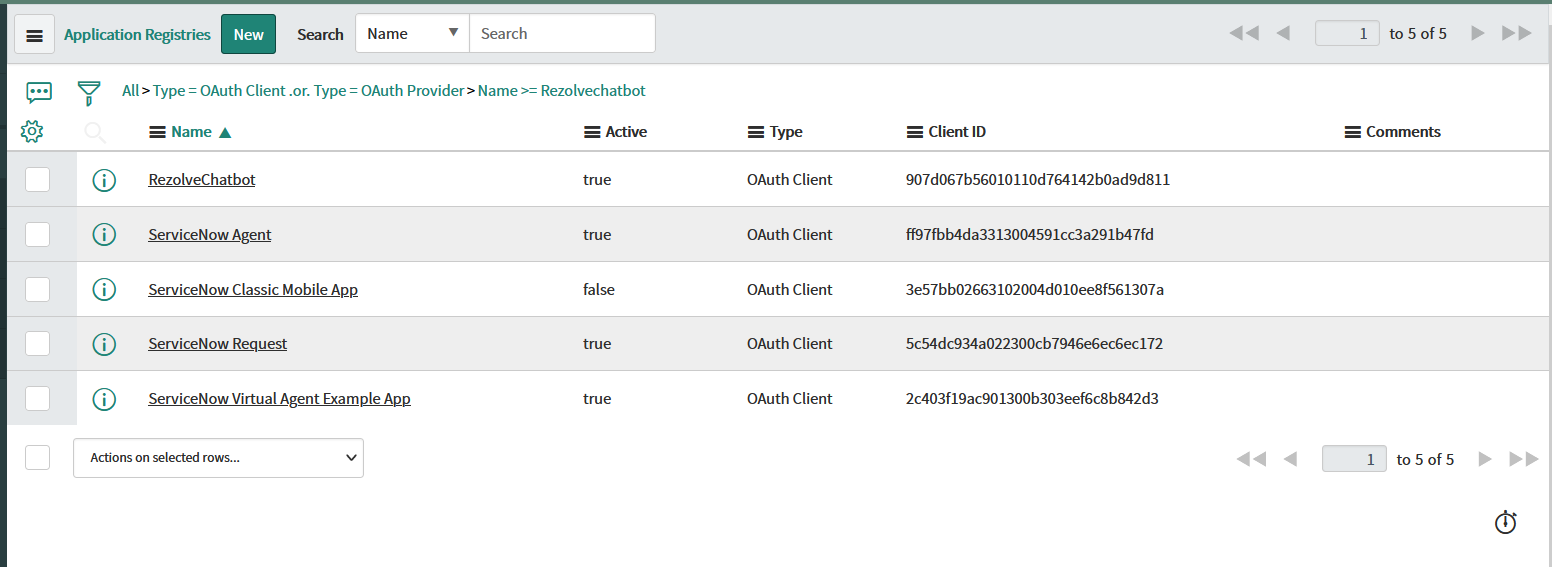Open ServiceNow Classic Mobile App link
The image size is (1552, 567).
pyautogui.click(x=253, y=290)
